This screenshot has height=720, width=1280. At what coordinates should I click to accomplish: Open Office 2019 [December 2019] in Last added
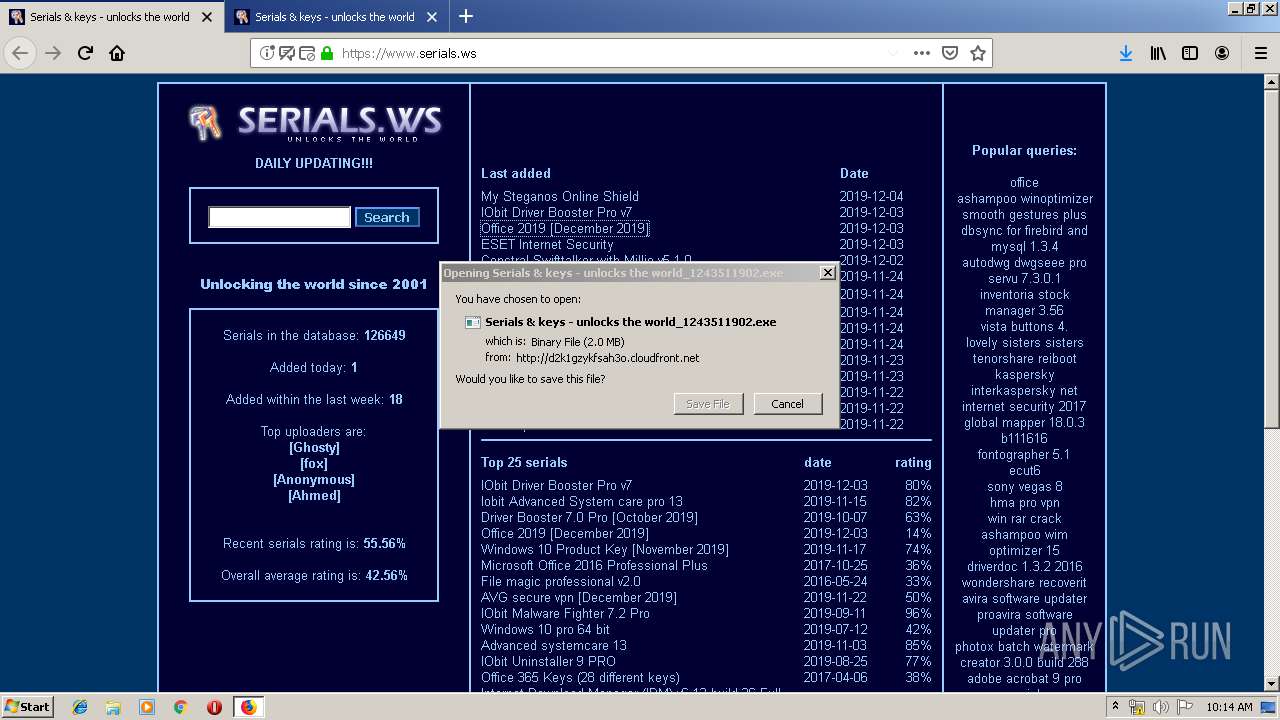click(x=565, y=228)
